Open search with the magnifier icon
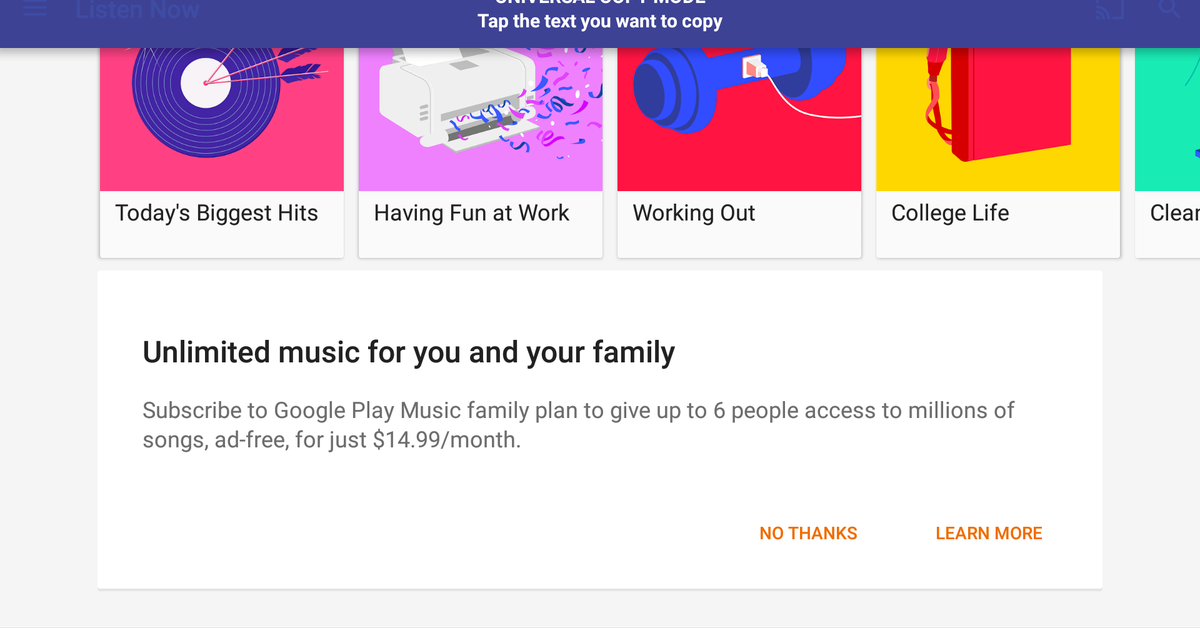This screenshot has height=628, width=1200. pyautogui.click(x=1169, y=8)
